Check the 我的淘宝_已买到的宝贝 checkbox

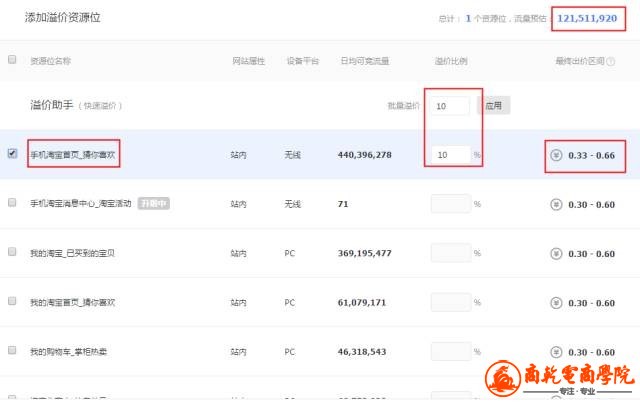[12, 251]
